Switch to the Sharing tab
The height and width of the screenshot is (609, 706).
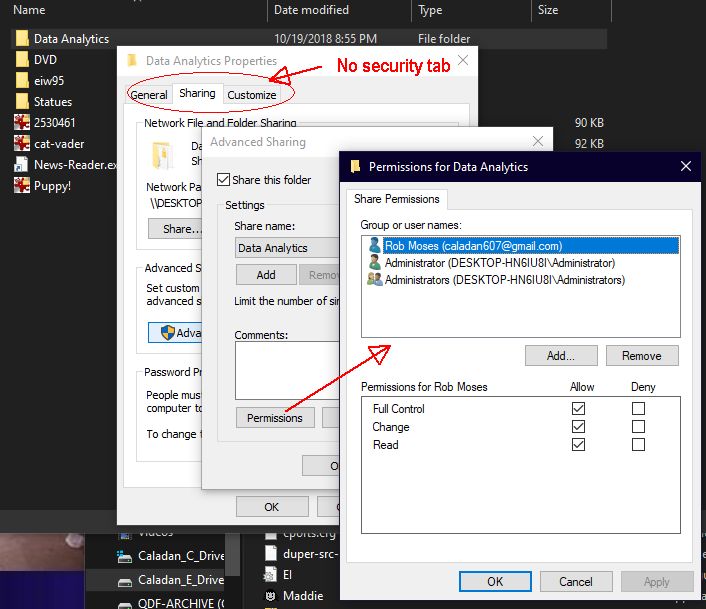point(197,93)
